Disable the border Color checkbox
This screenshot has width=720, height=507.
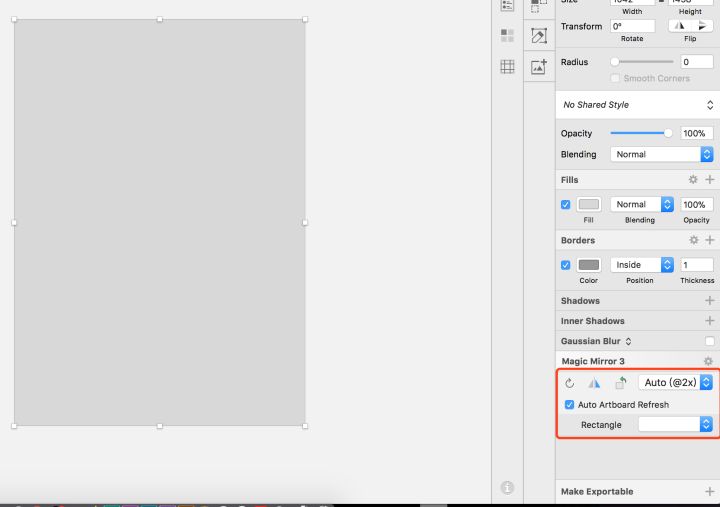coord(566,265)
